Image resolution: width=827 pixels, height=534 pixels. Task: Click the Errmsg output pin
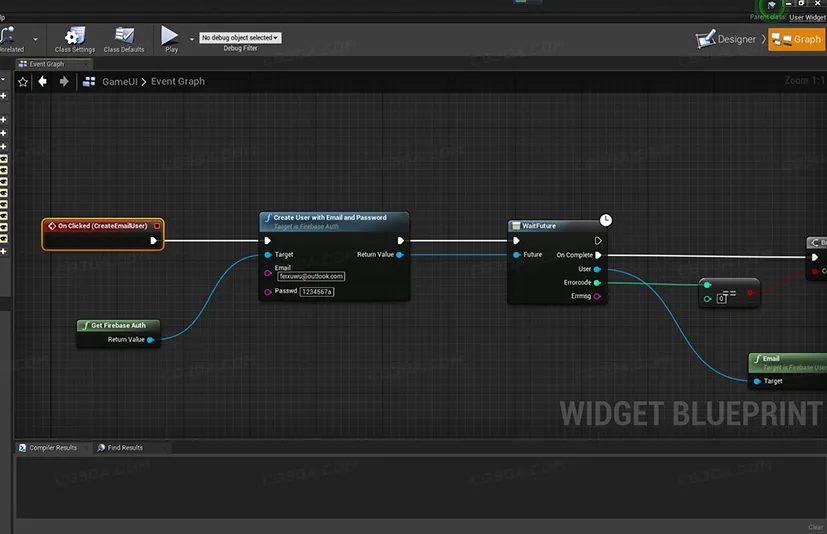point(597,297)
